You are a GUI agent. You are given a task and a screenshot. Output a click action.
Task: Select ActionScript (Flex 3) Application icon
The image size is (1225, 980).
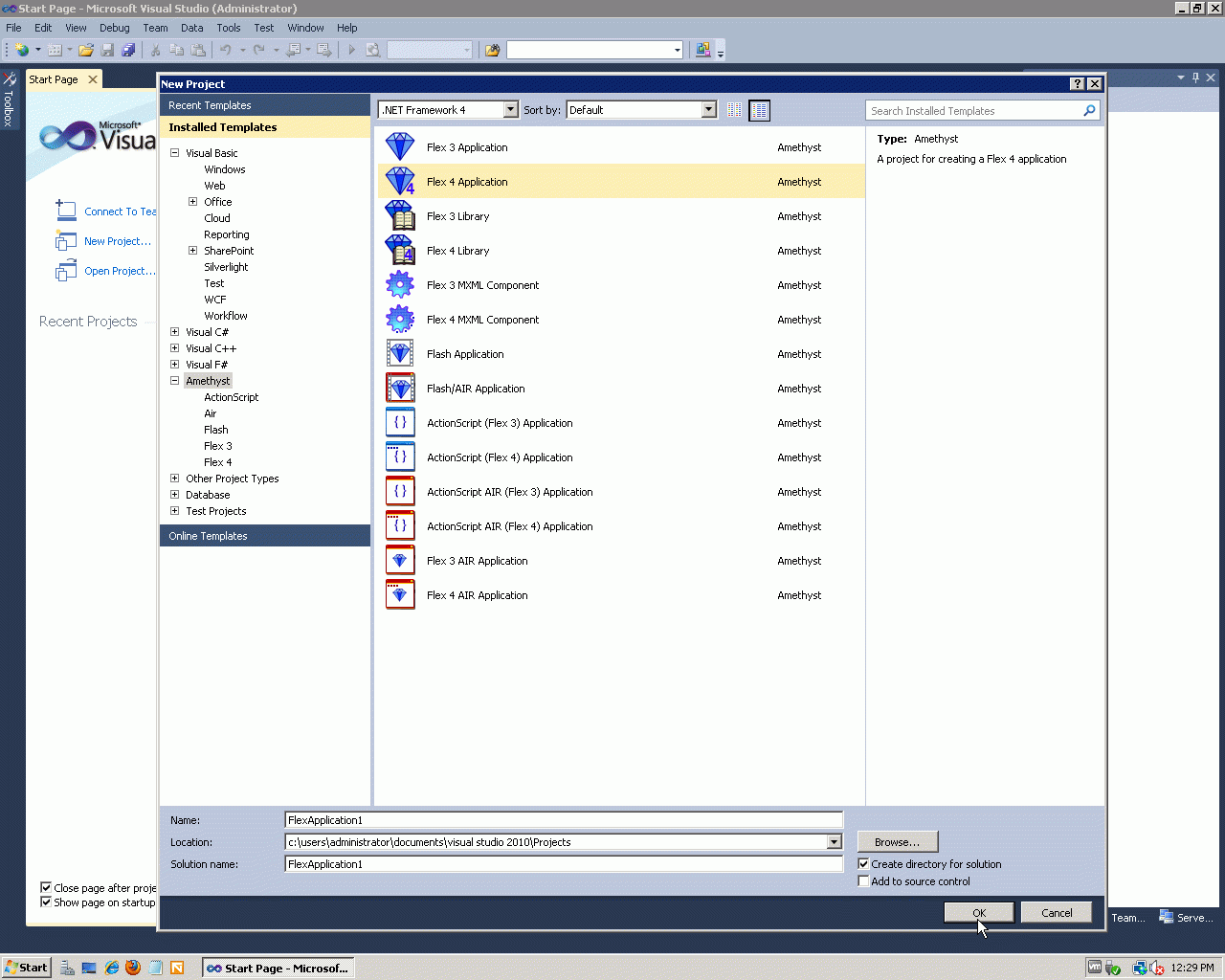click(x=400, y=423)
